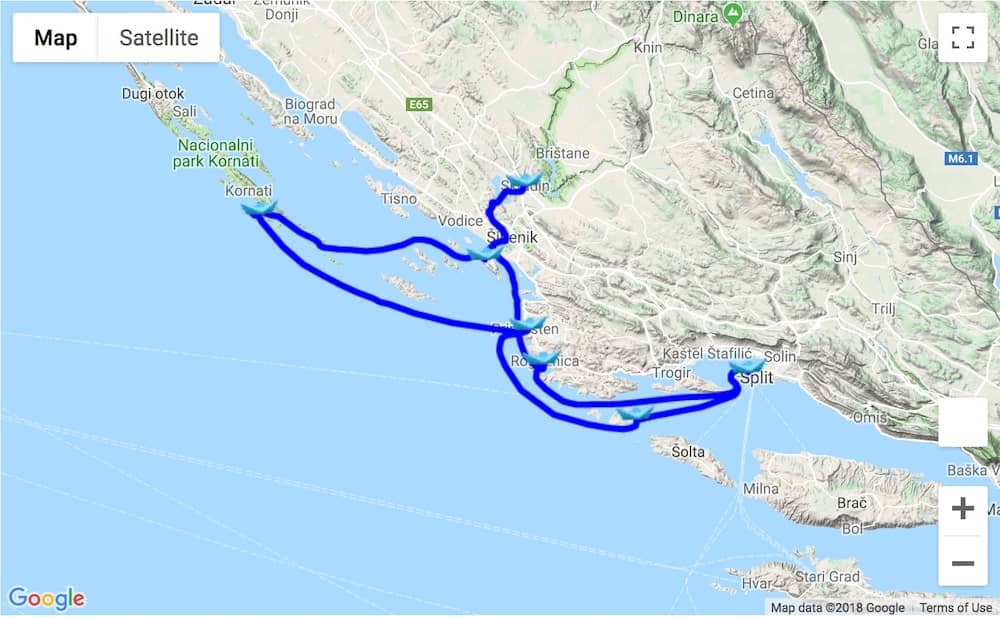This screenshot has height=617, width=1000.
Task: Click the Google logo
Action: pos(47,598)
